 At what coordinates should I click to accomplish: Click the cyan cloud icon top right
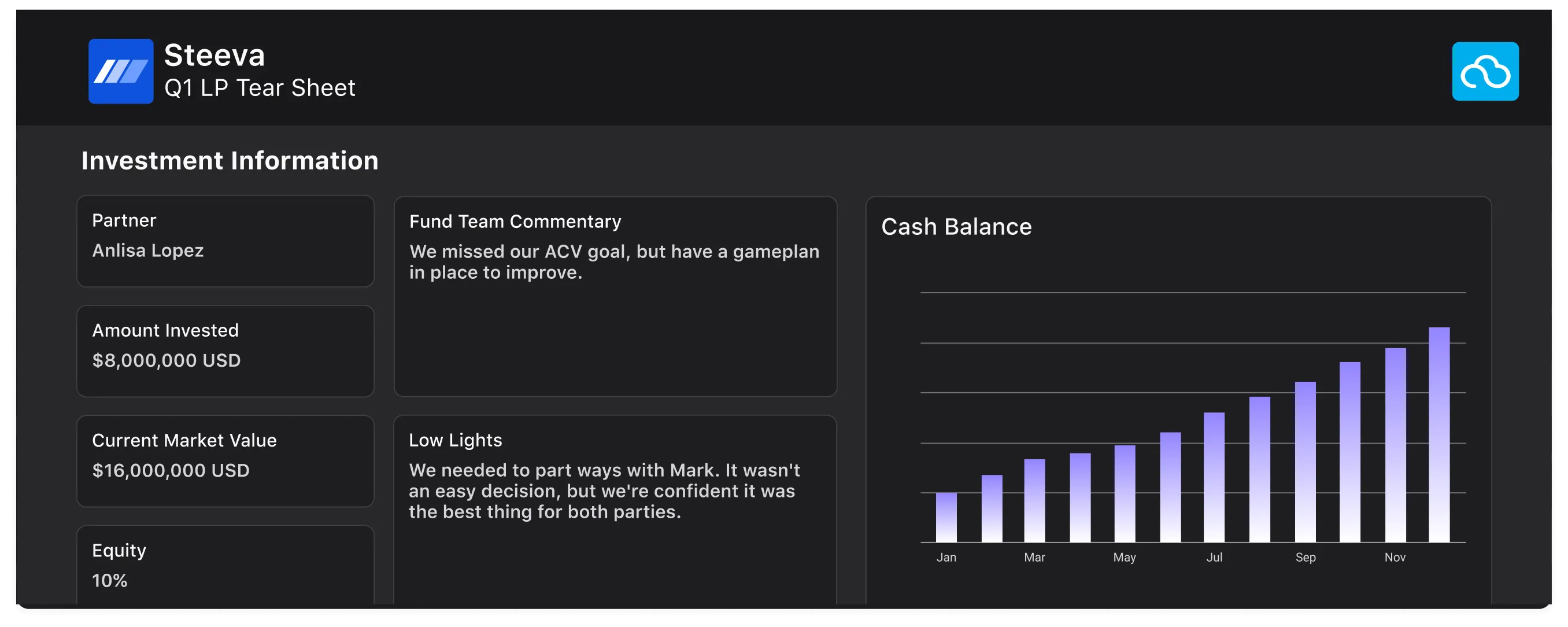click(x=1485, y=71)
